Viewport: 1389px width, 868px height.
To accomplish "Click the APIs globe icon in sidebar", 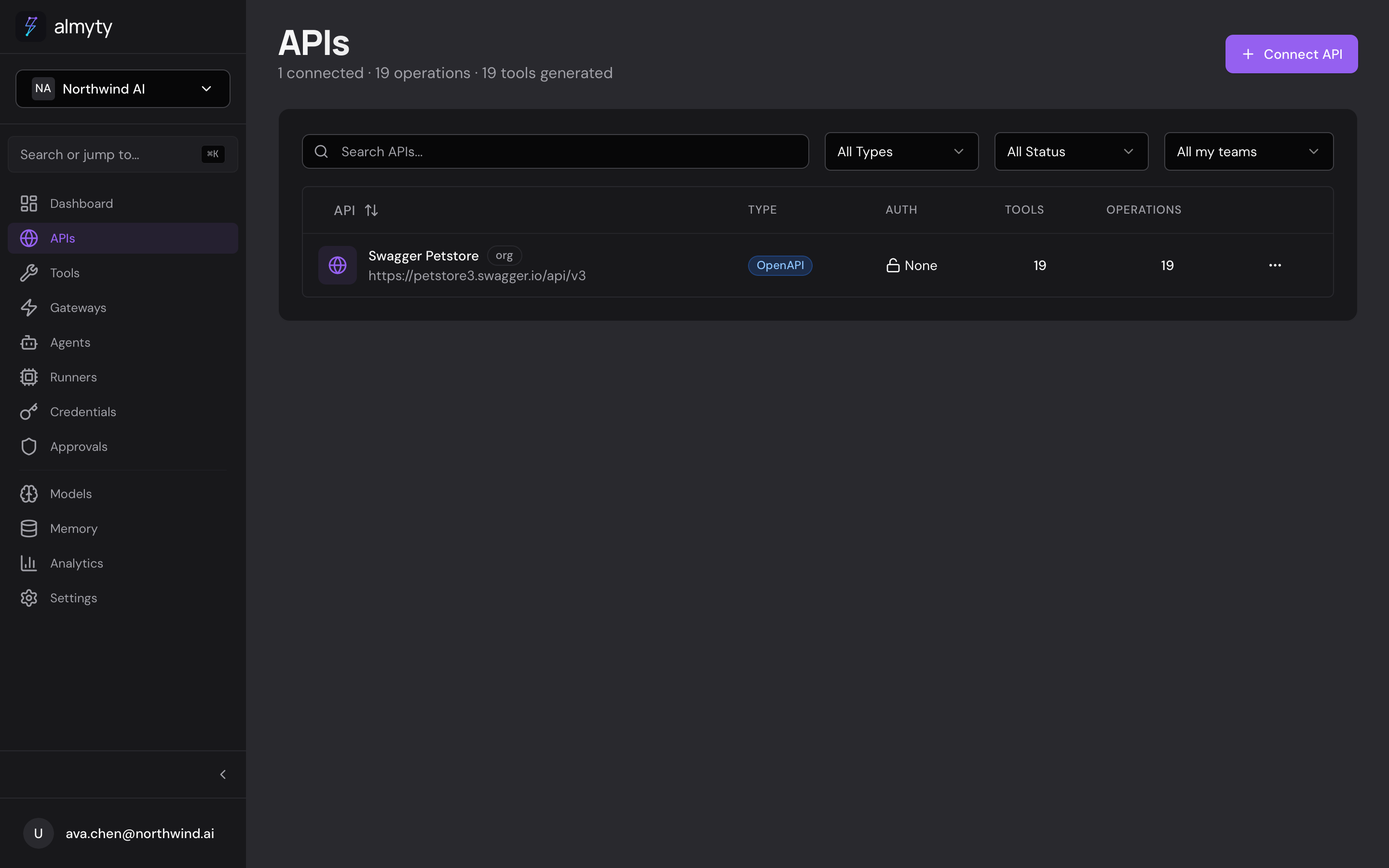I will click(29, 238).
